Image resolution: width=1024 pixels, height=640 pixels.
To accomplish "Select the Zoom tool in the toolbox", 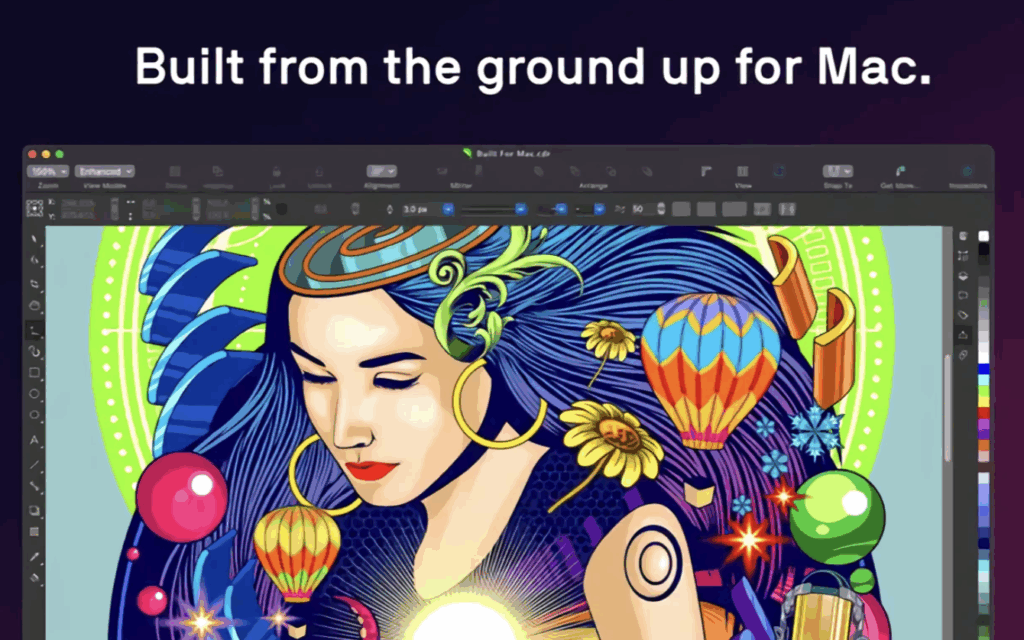I will (x=34, y=306).
